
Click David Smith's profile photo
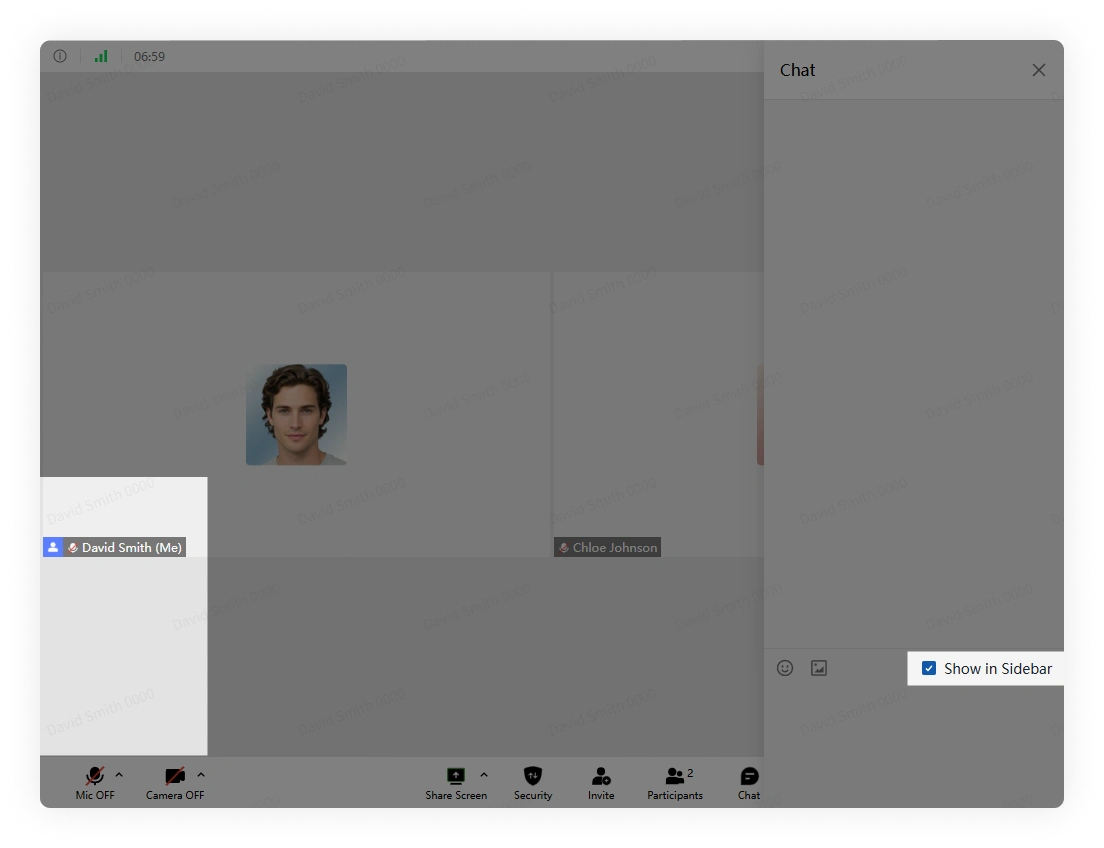tap(296, 415)
